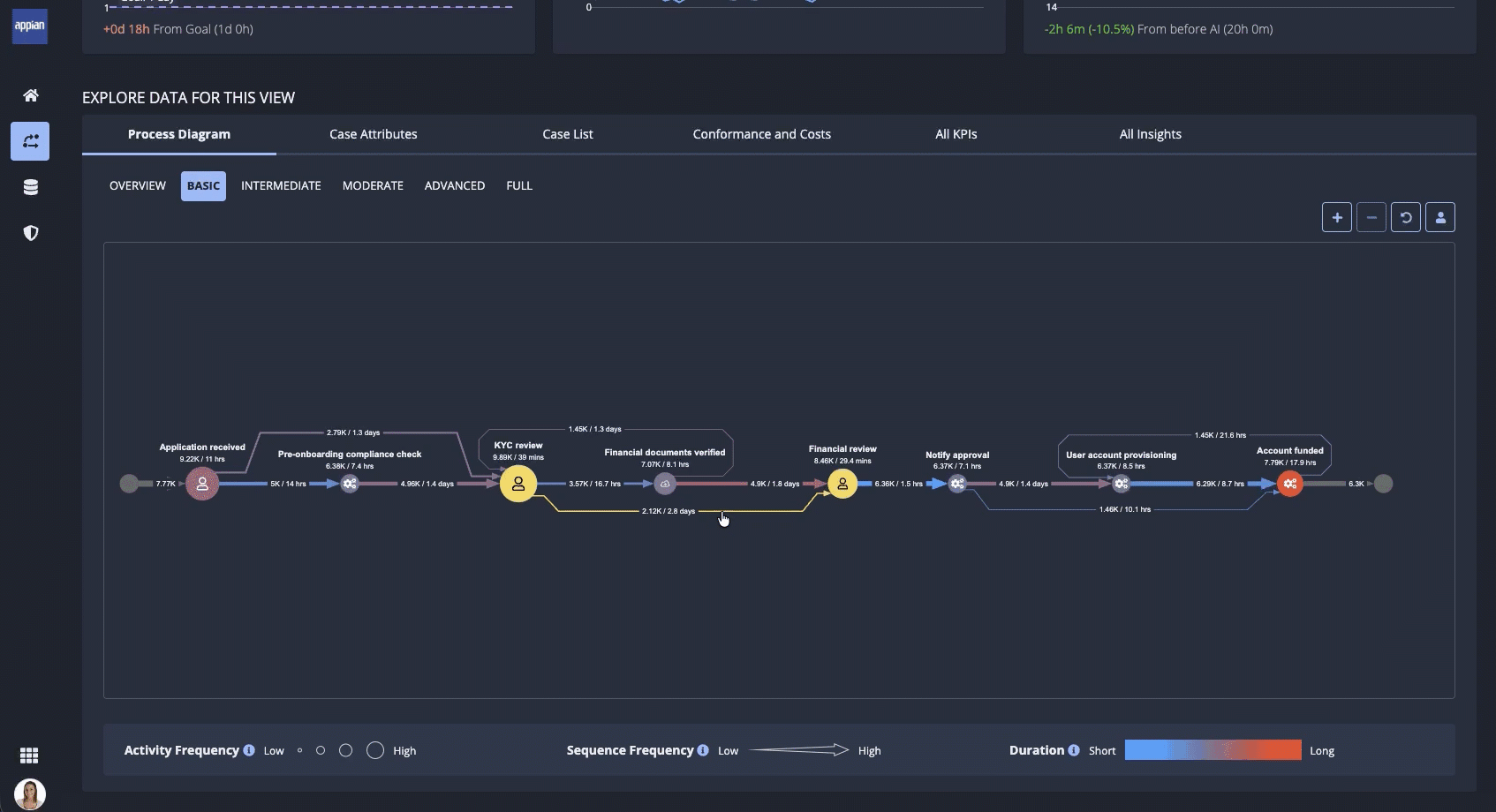Select ADVANCED detail level

tap(455, 186)
